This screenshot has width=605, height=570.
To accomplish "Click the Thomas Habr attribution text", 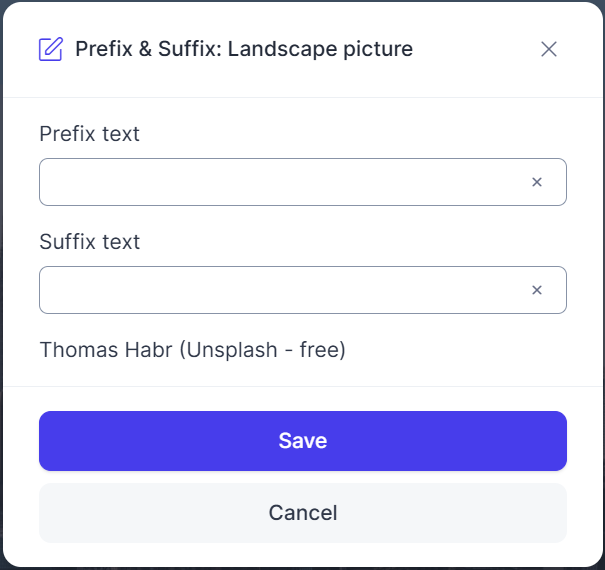I will click(193, 350).
